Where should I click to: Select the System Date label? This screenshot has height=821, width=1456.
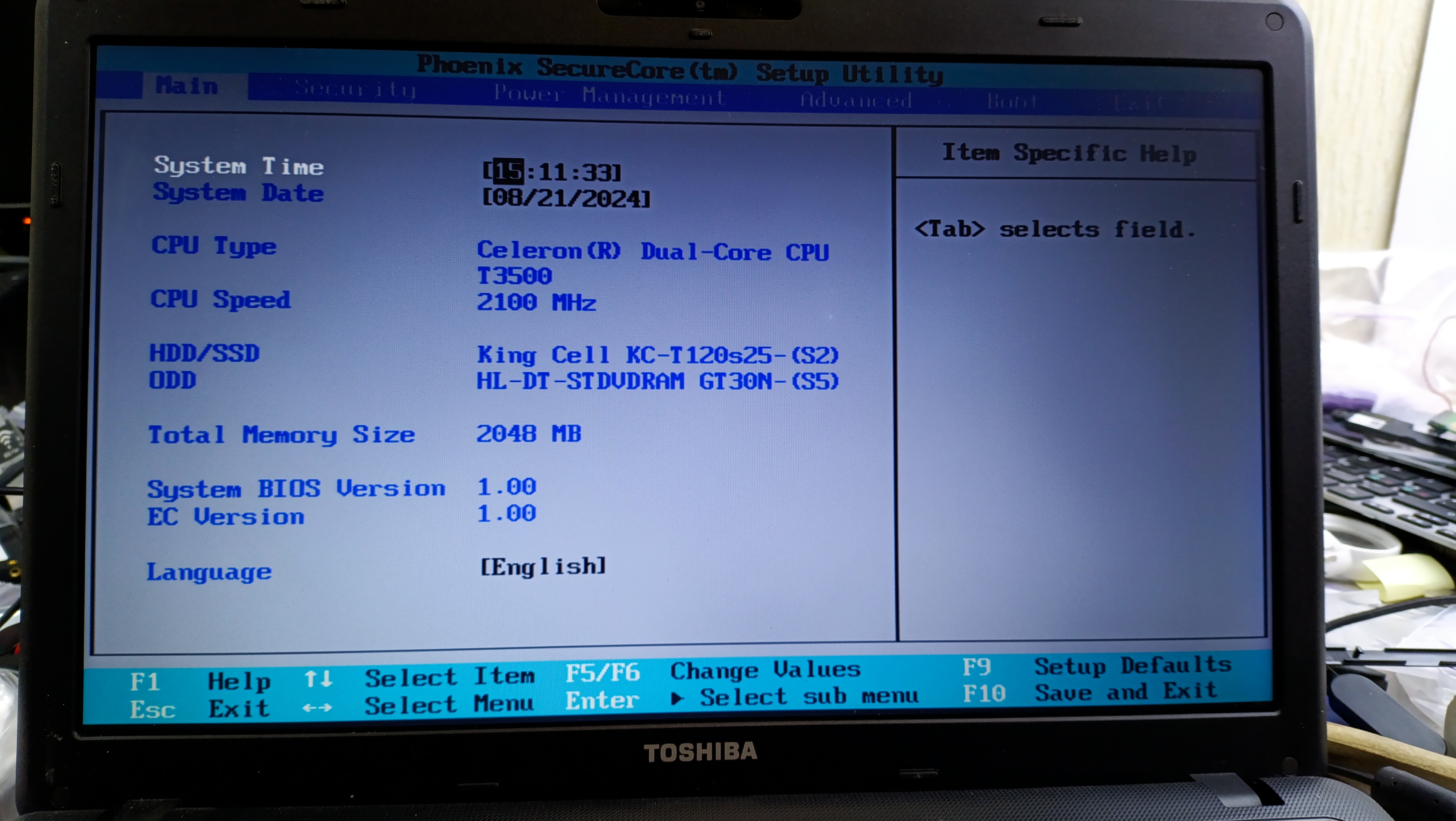(x=238, y=193)
